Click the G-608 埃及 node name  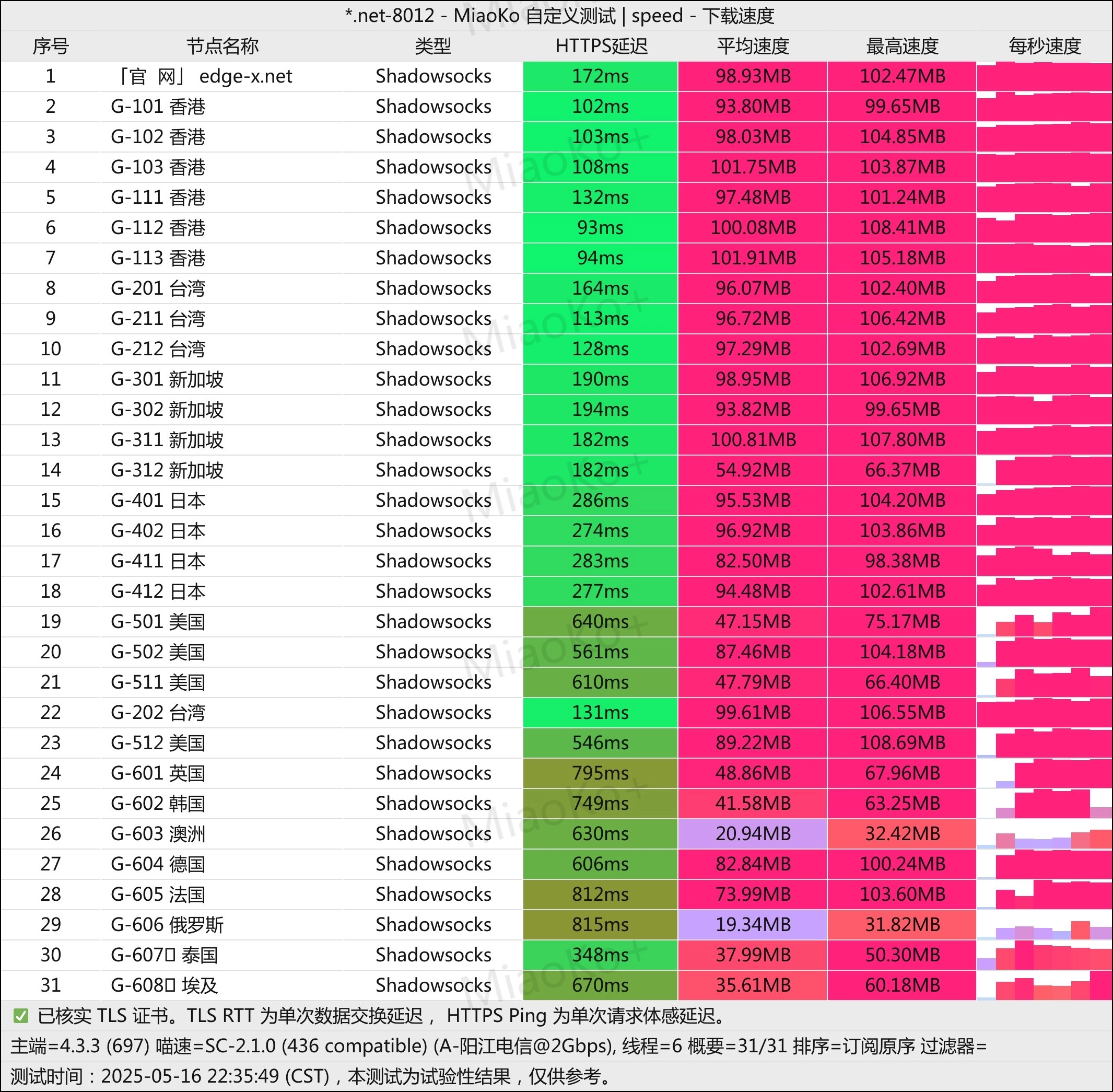(x=164, y=985)
